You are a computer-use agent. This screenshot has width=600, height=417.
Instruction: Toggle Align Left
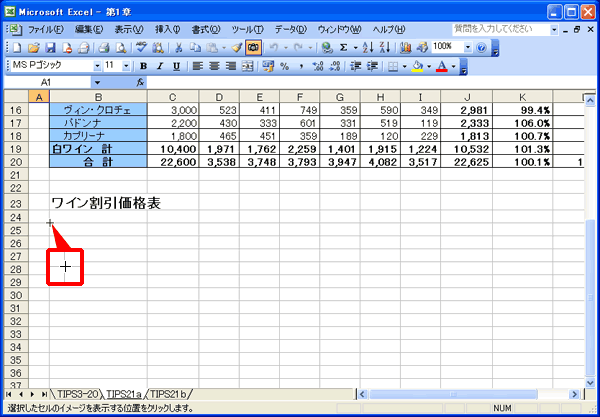[x=197, y=67]
